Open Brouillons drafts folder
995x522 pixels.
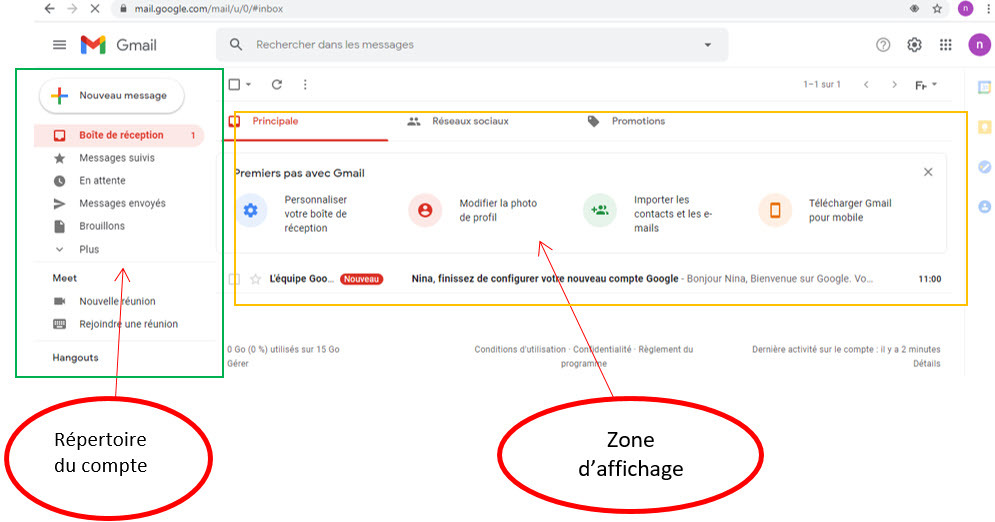click(102, 226)
